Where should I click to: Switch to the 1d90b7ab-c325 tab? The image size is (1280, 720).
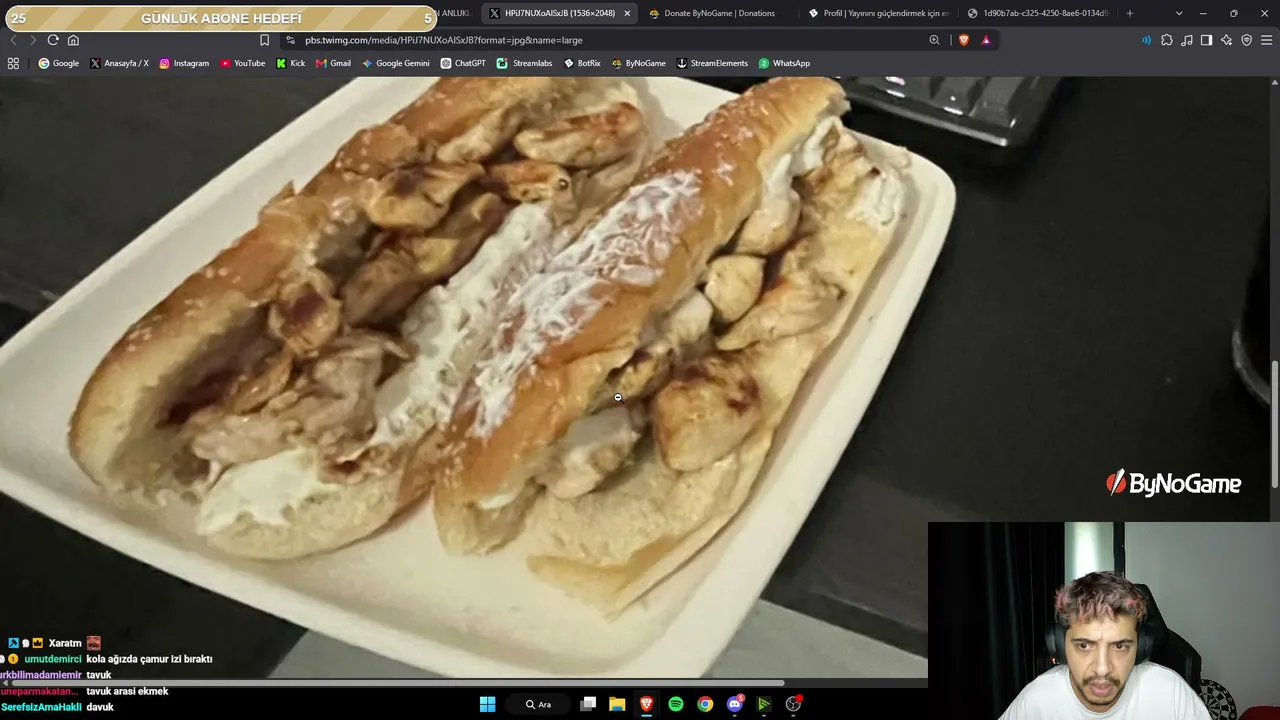1038,13
